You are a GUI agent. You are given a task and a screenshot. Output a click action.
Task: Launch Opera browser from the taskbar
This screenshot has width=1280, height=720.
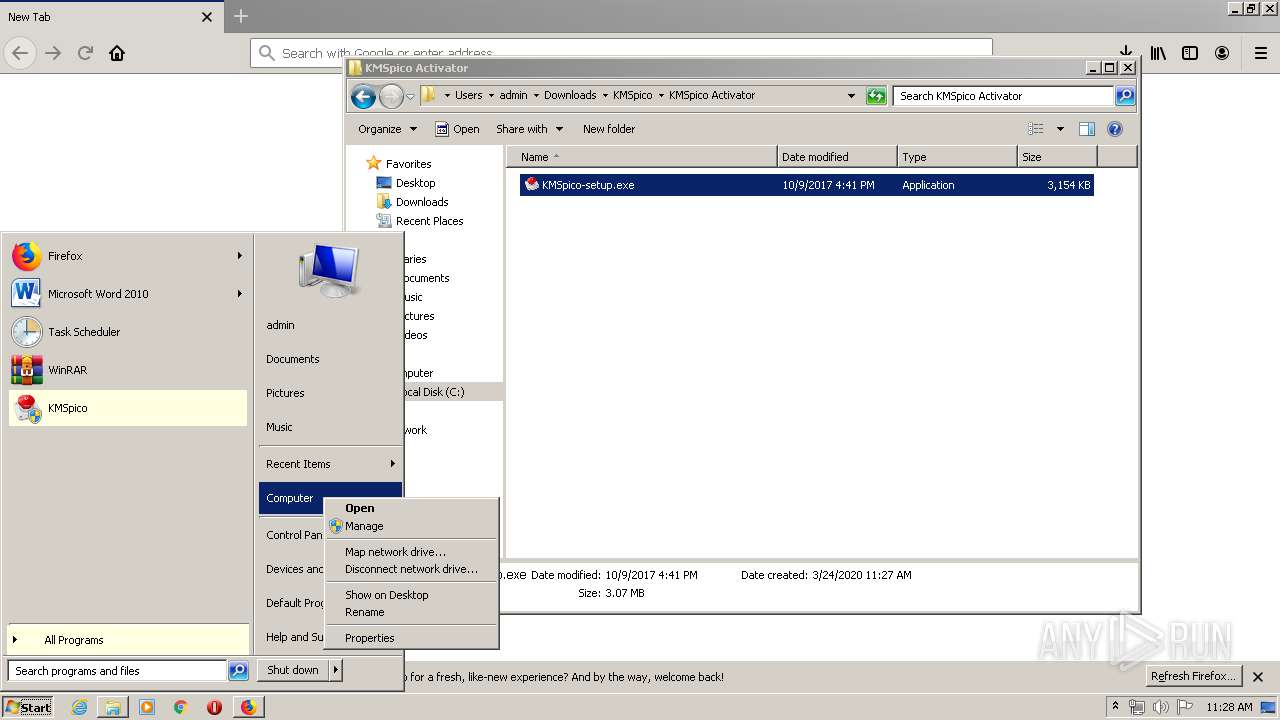pyautogui.click(x=214, y=707)
